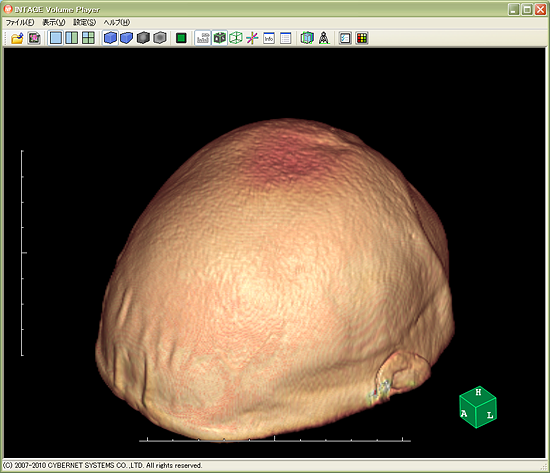Open the Info window icon

tap(269, 38)
